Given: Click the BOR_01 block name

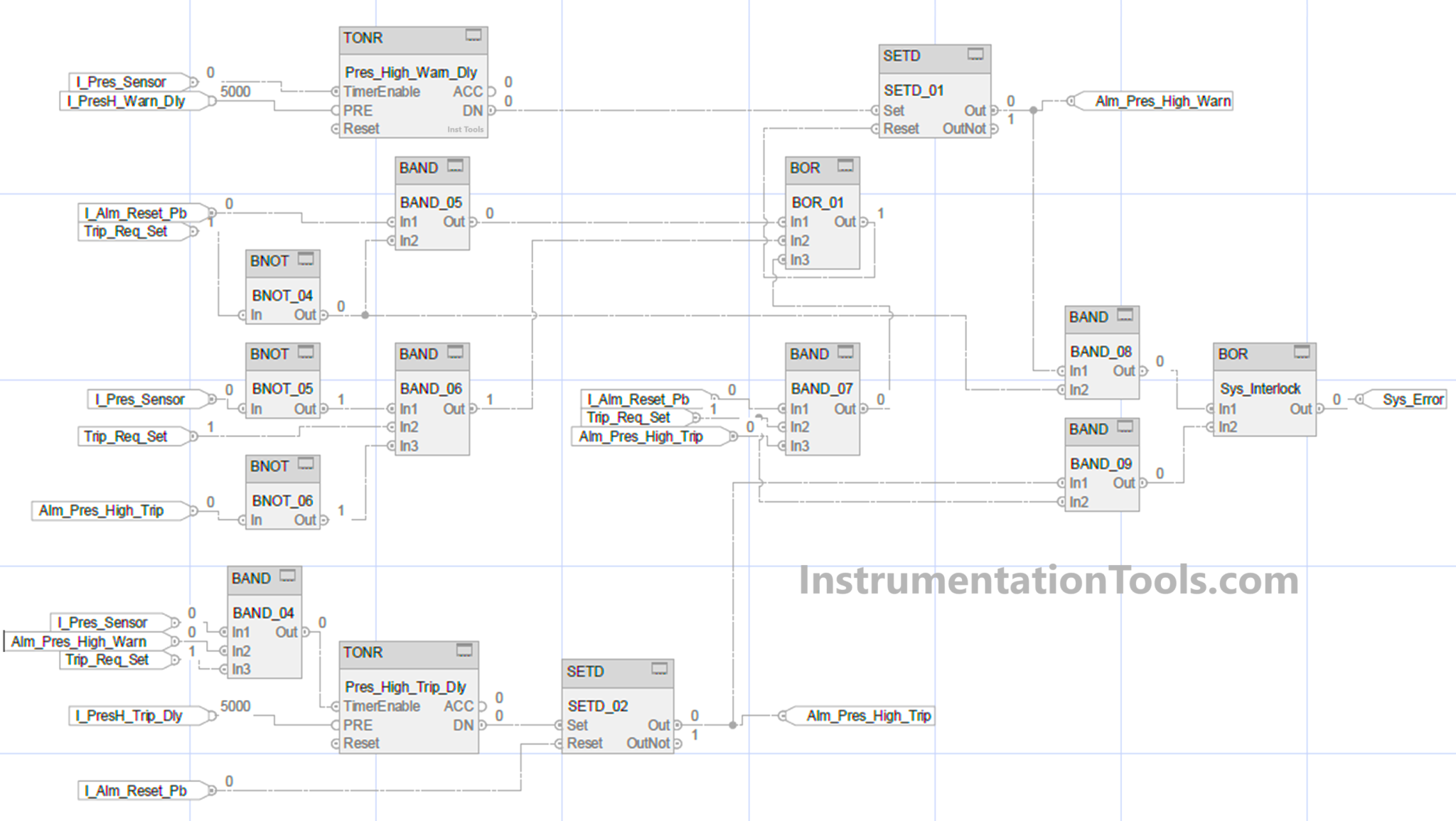Looking at the screenshot, I should (818, 203).
